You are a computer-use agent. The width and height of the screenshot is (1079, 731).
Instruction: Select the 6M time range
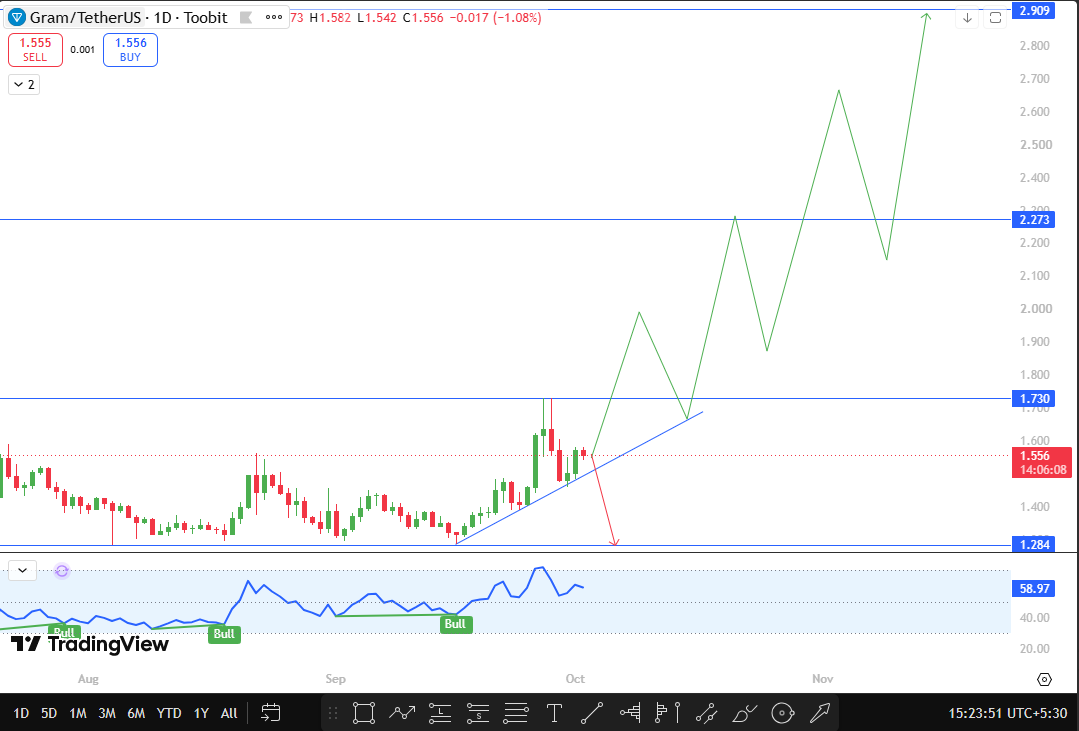coord(136,713)
